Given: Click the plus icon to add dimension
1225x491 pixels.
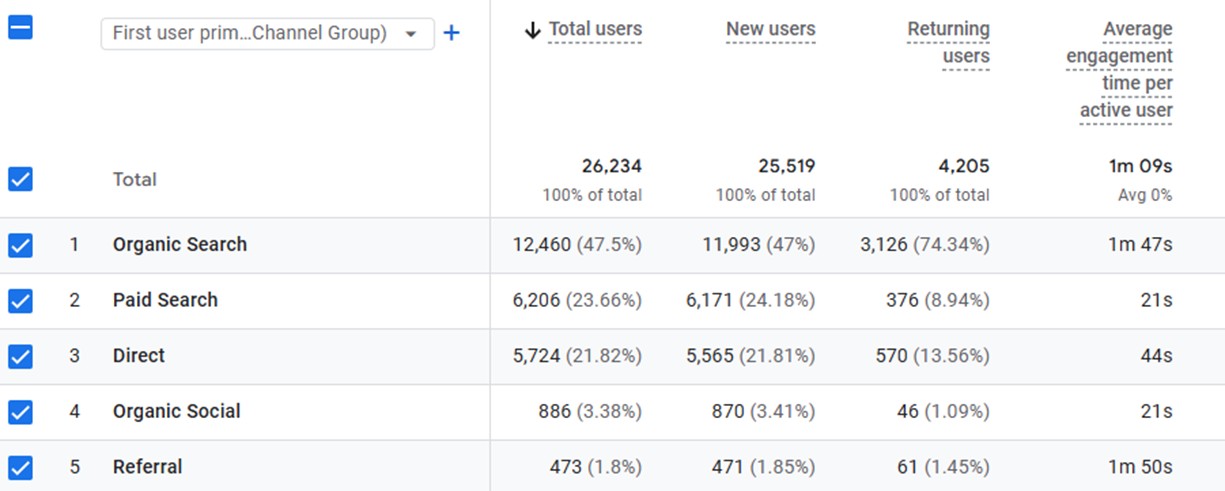Looking at the screenshot, I should (x=451, y=33).
